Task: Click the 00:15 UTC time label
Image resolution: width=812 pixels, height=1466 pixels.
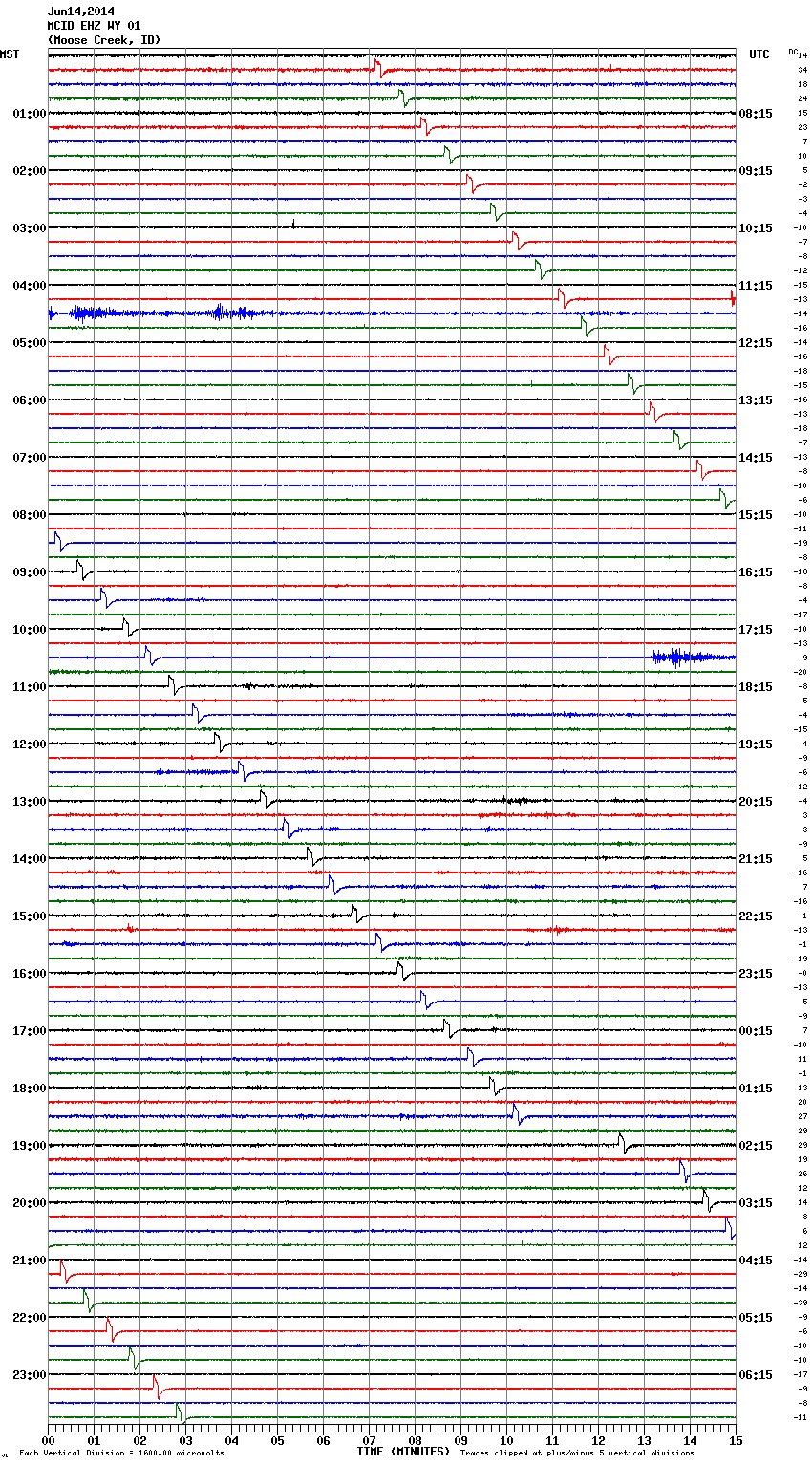Action: 756,1031
